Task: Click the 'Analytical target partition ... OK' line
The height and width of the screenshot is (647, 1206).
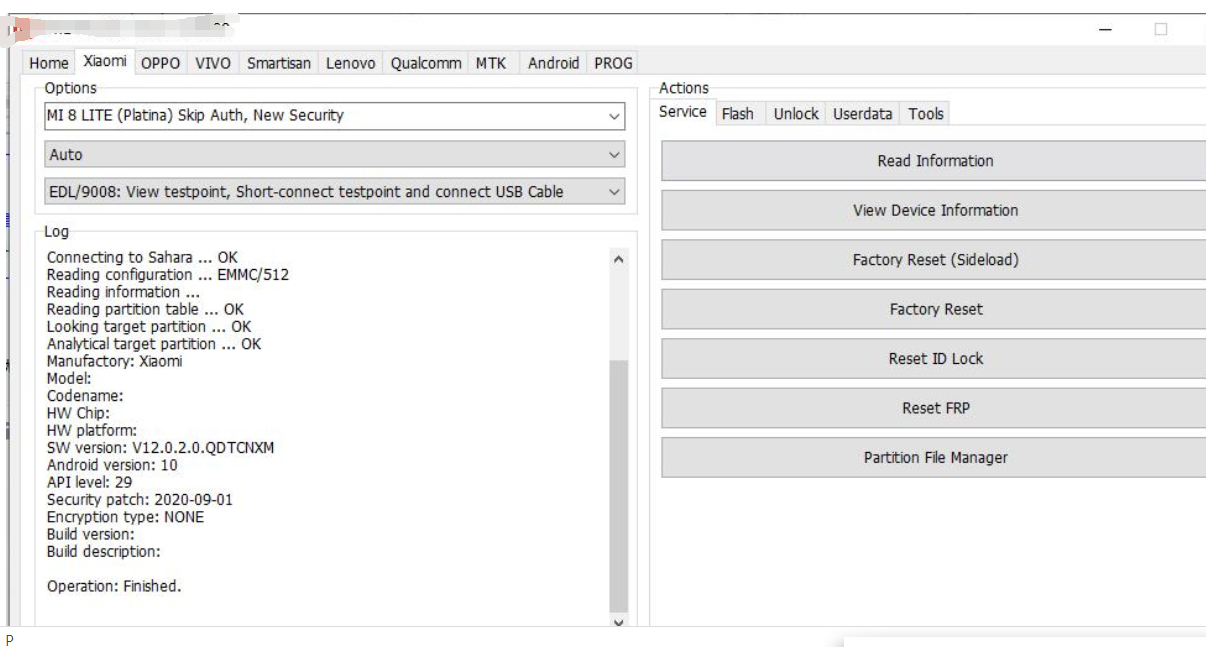Action: click(x=154, y=344)
